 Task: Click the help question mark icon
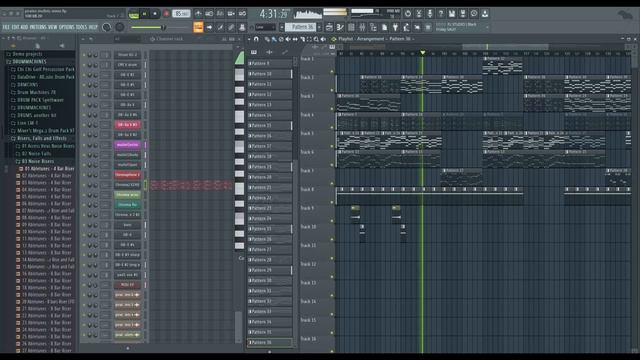click(441, 14)
